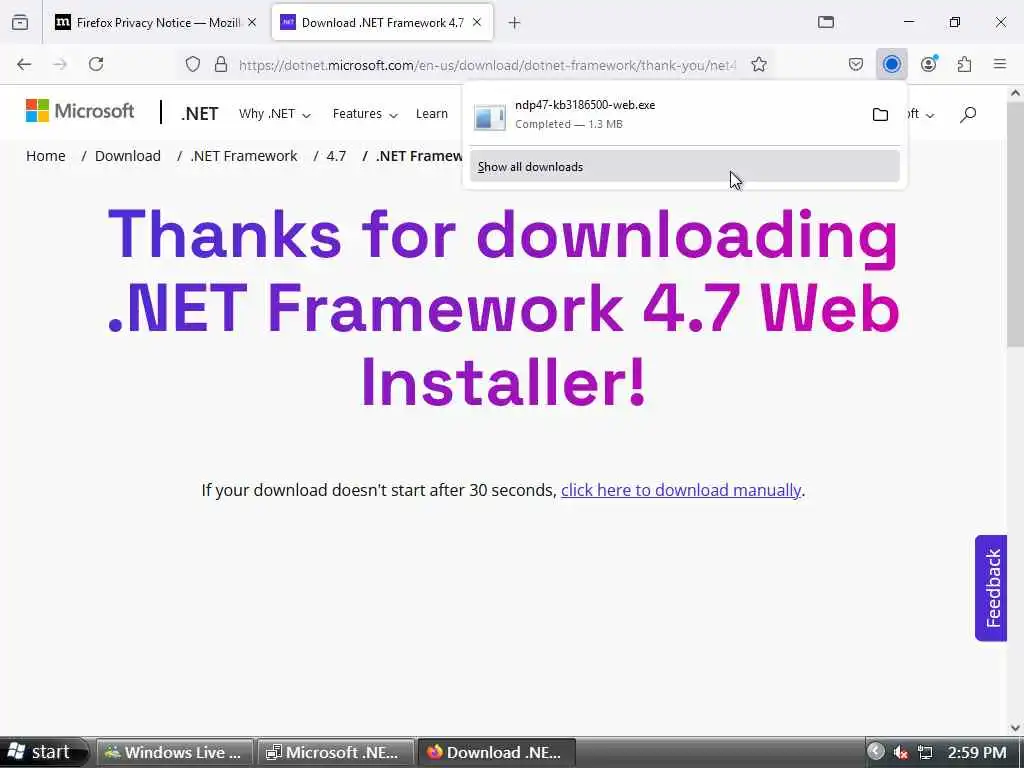Click the Microsoft logo
The image size is (1024, 768).
tap(80, 111)
